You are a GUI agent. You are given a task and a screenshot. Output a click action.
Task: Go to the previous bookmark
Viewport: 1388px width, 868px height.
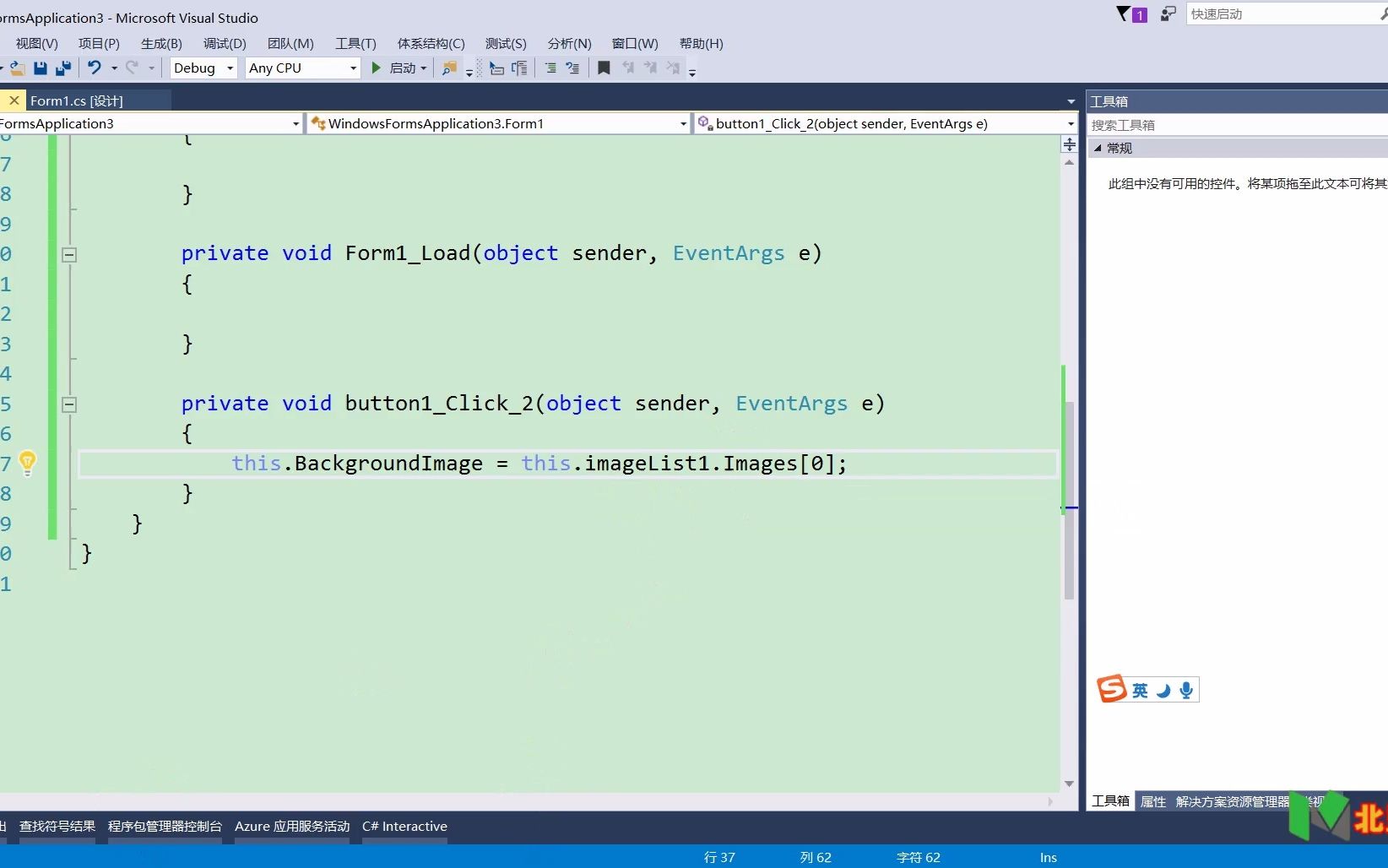coord(628,68)
